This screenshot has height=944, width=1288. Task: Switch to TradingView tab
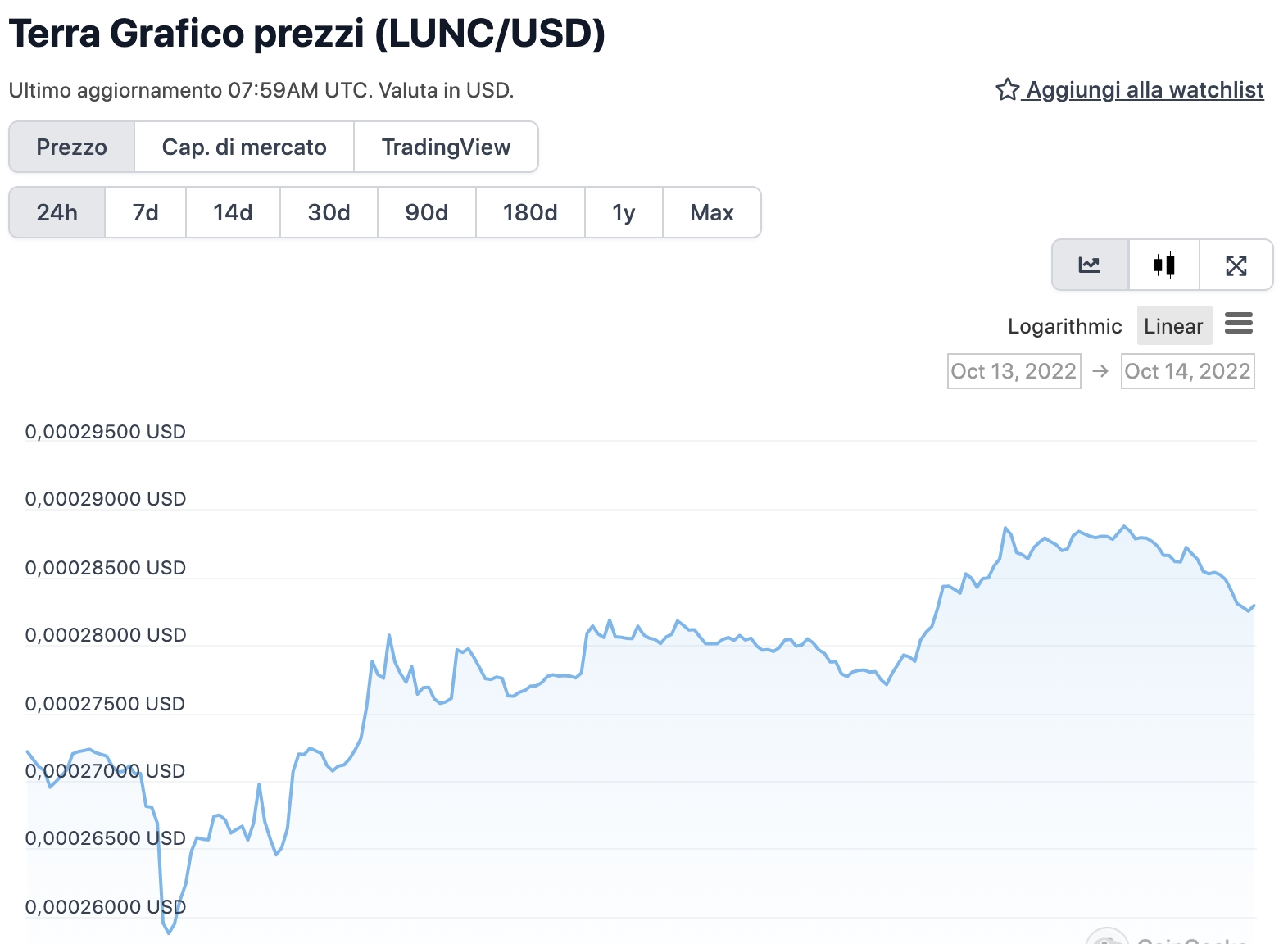[x=446, y=147]
